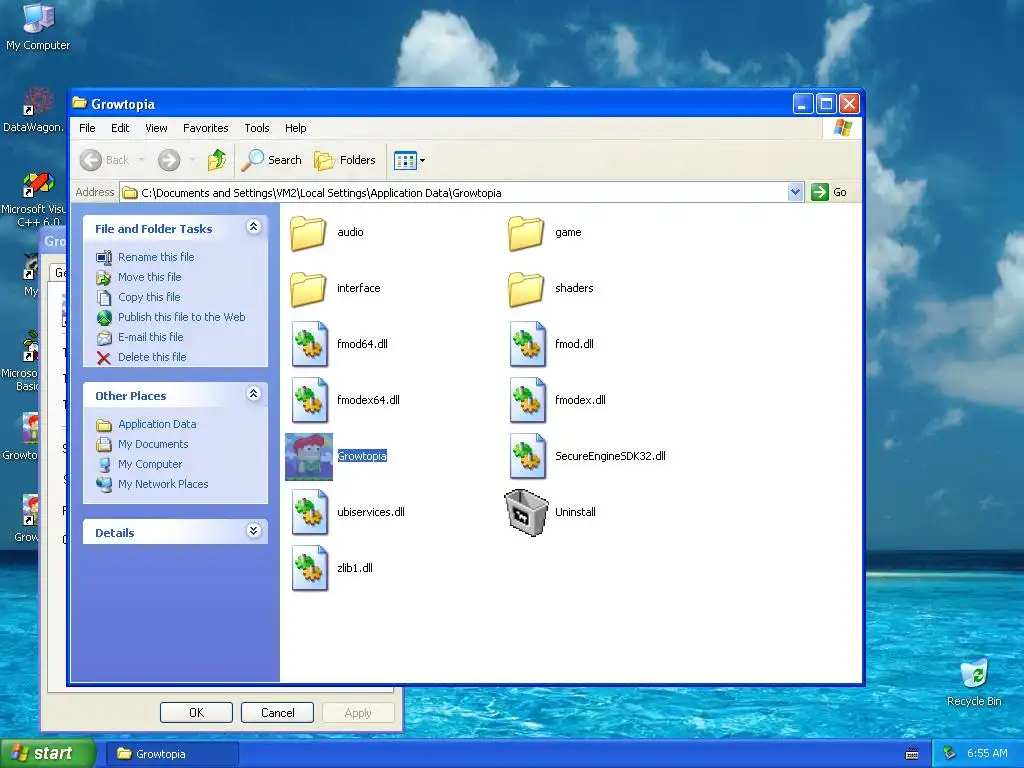The height and width of the screenshot is (768, 1024).
Task: Click Delete this file
Action: (x=152, y=357)
